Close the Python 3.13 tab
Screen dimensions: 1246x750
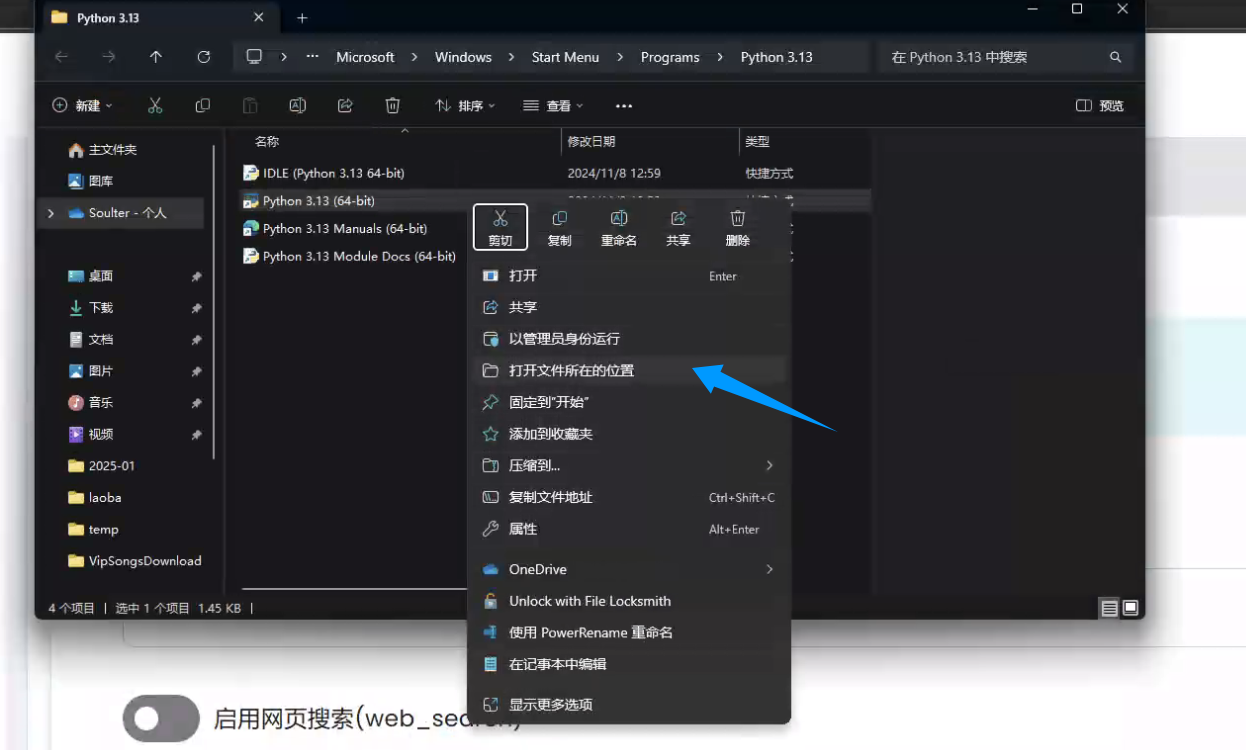[x=259, y=18]
